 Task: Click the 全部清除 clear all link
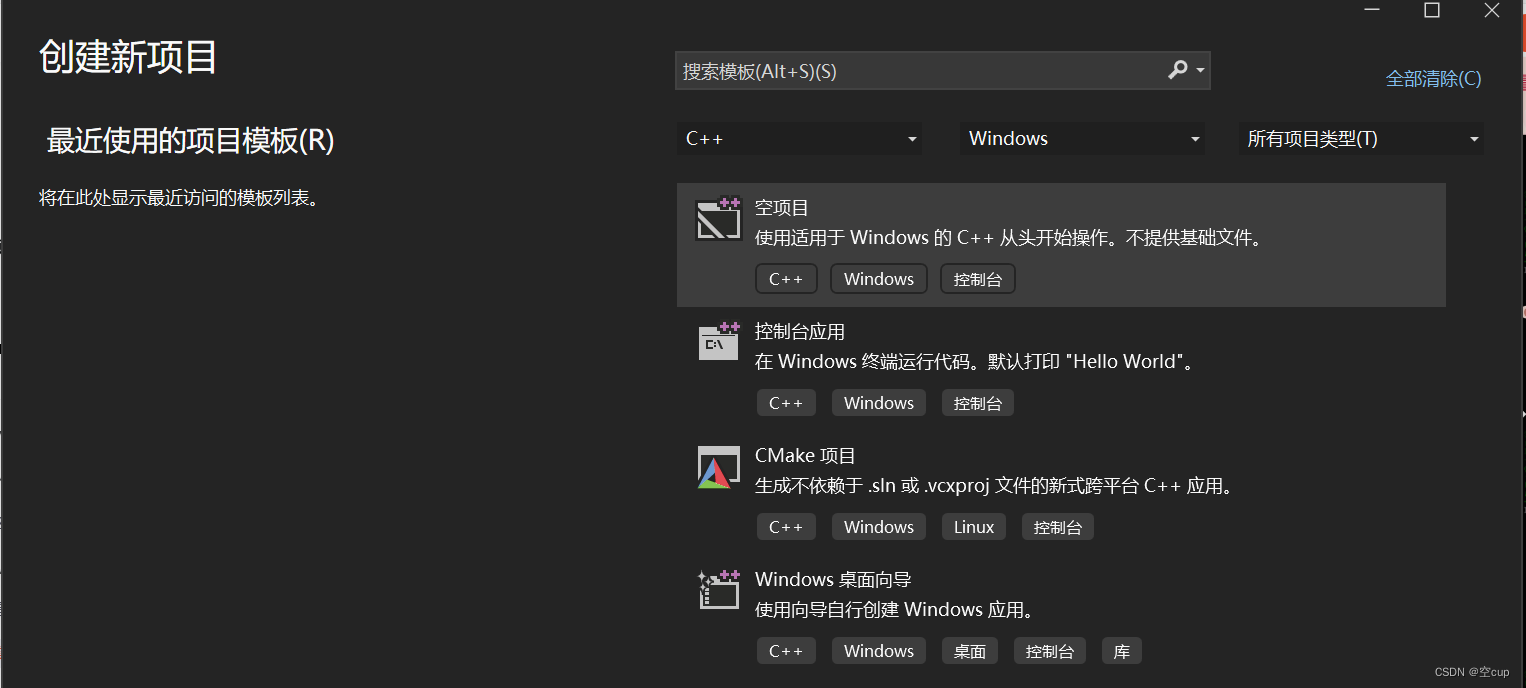coord(1433,79)
